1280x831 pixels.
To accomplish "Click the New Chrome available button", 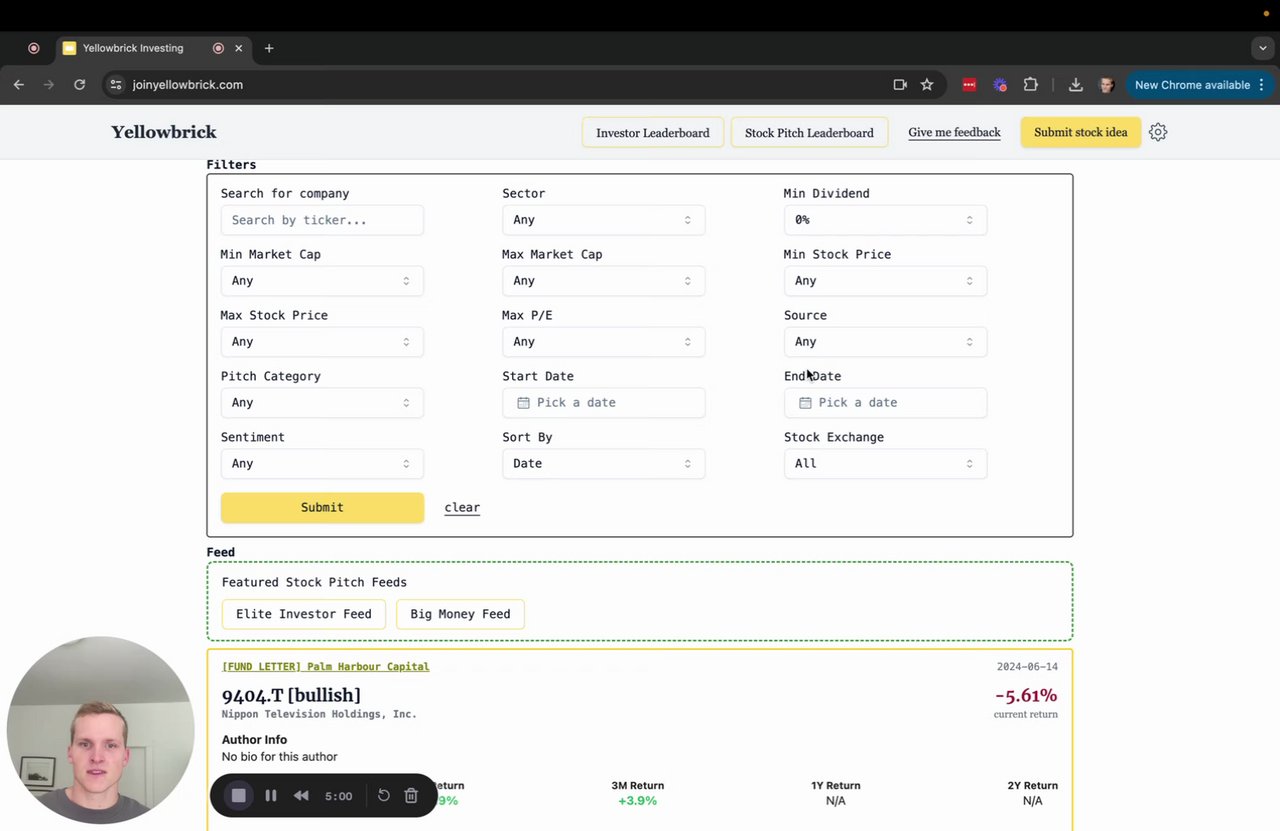I will point(1198,85).
